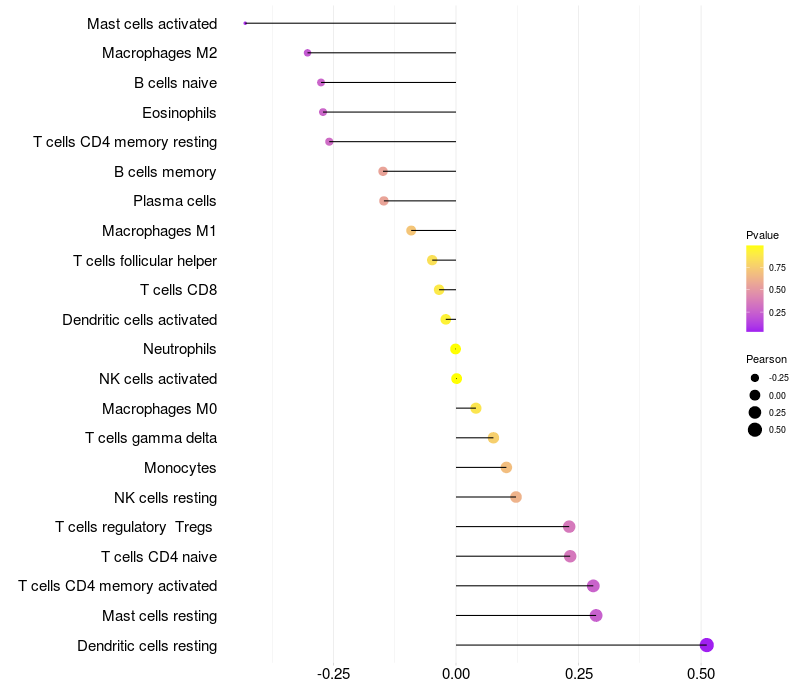Click the T cells regulatory Tregs dot
Screen dimensions: 800x700
point(569,527)
